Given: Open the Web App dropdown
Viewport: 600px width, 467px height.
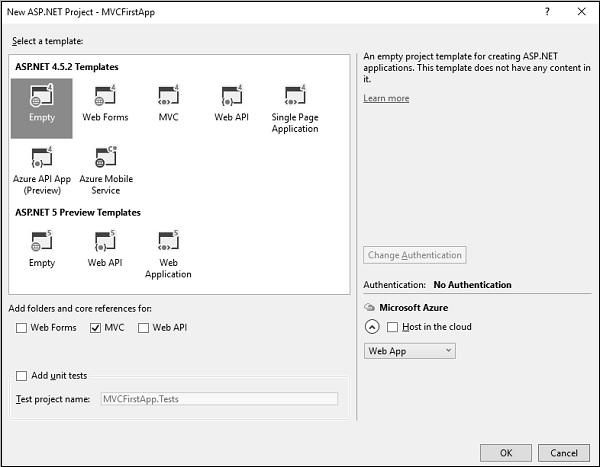Looking at the screenshot, I should pos(410,351).
